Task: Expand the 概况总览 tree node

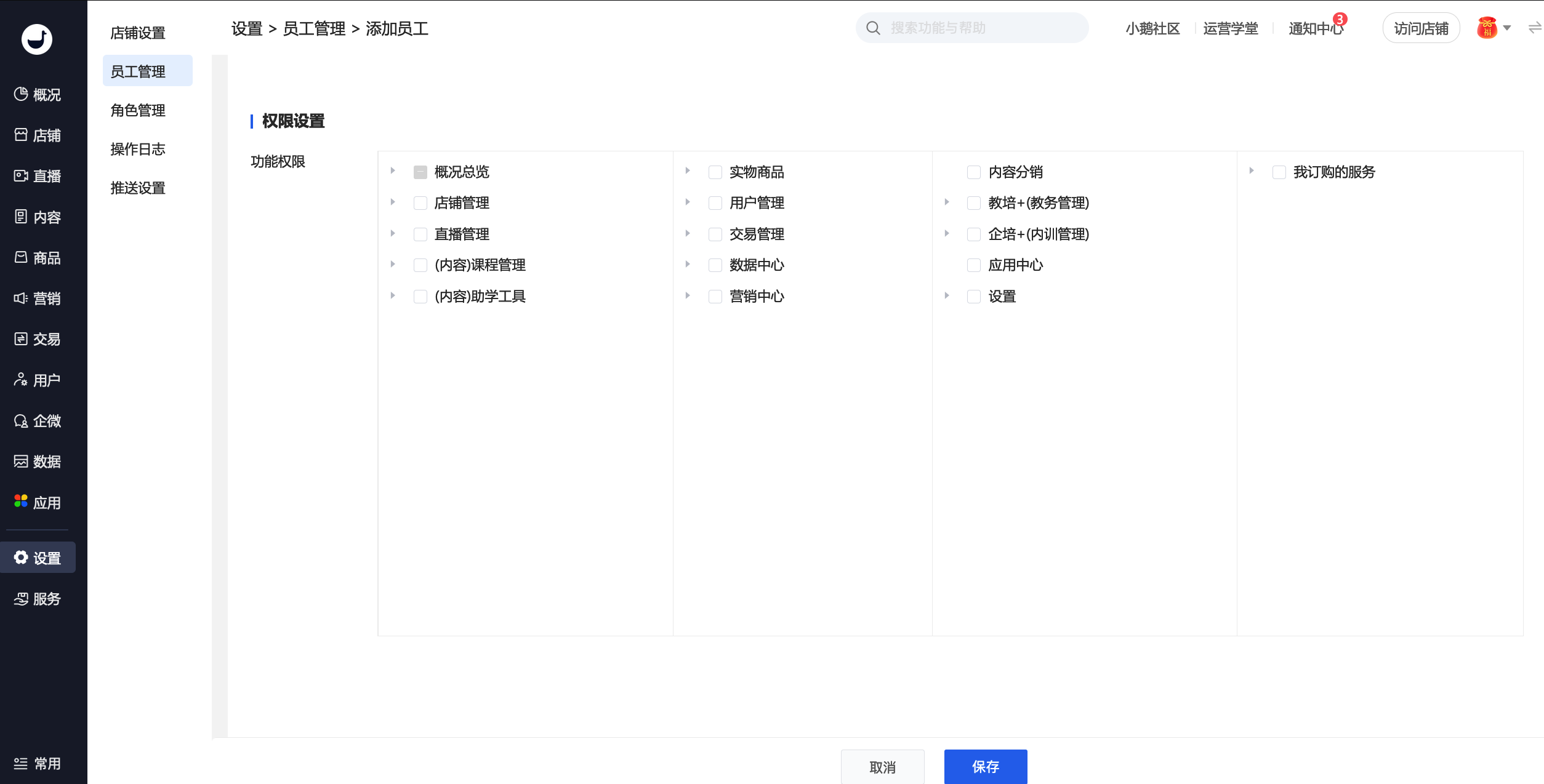Action: pyautogui.click(x=392, y=170)
